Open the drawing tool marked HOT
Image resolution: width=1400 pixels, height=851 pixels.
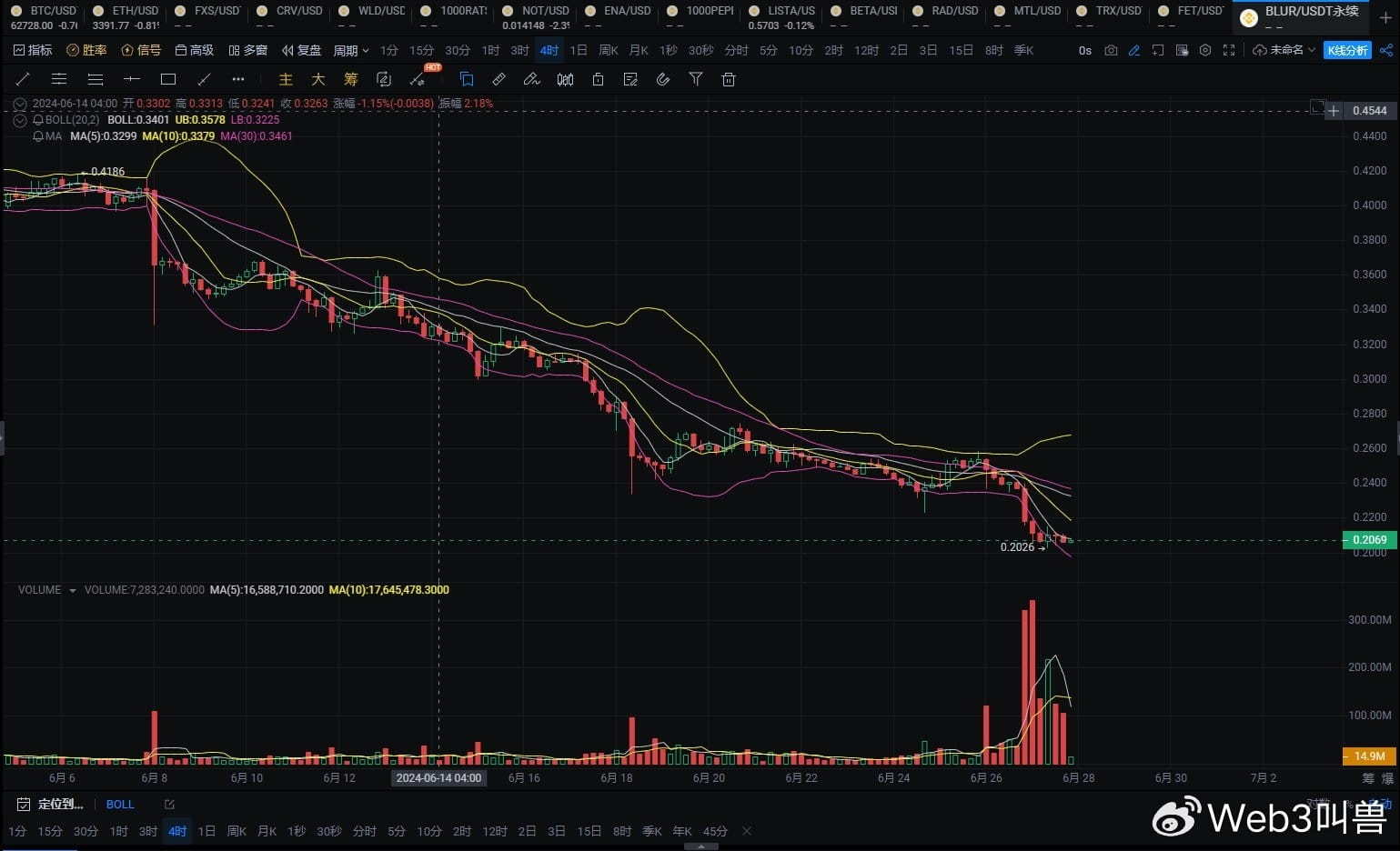(418, 79)
